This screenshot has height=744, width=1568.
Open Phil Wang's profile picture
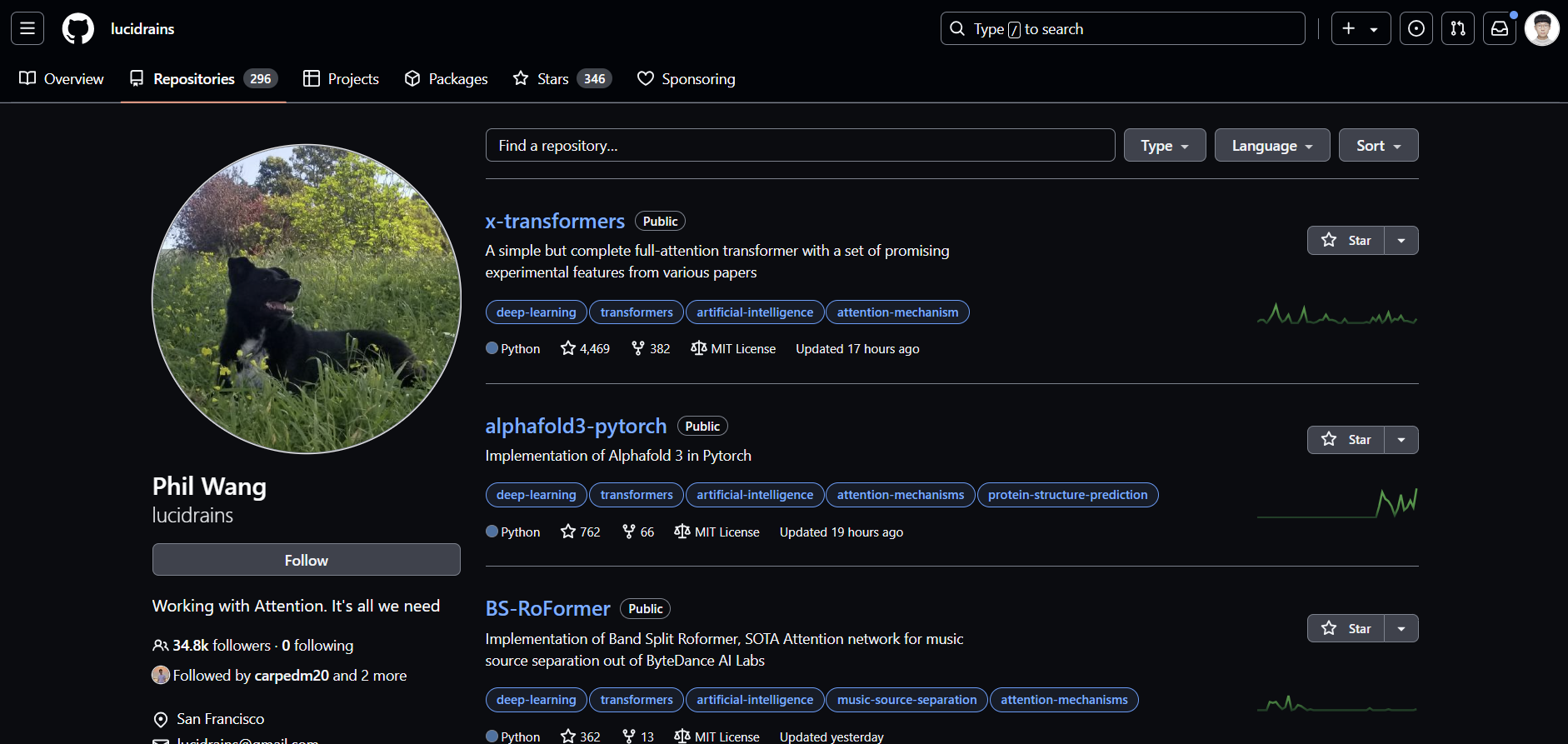pyautogui.click(x=307, y=299)
